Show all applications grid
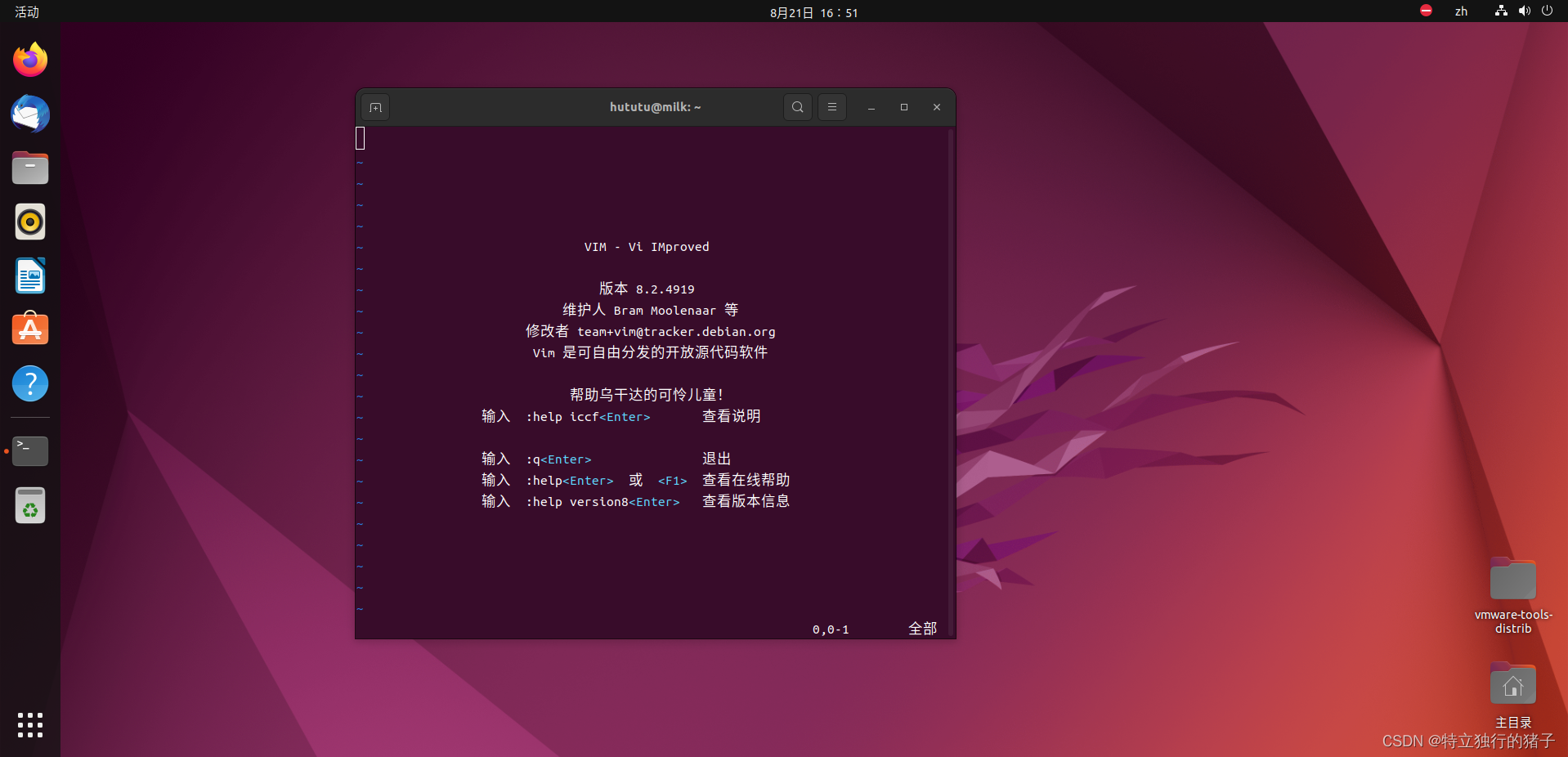The width and height of the screenshot is (1568, 757). [30, 725]
